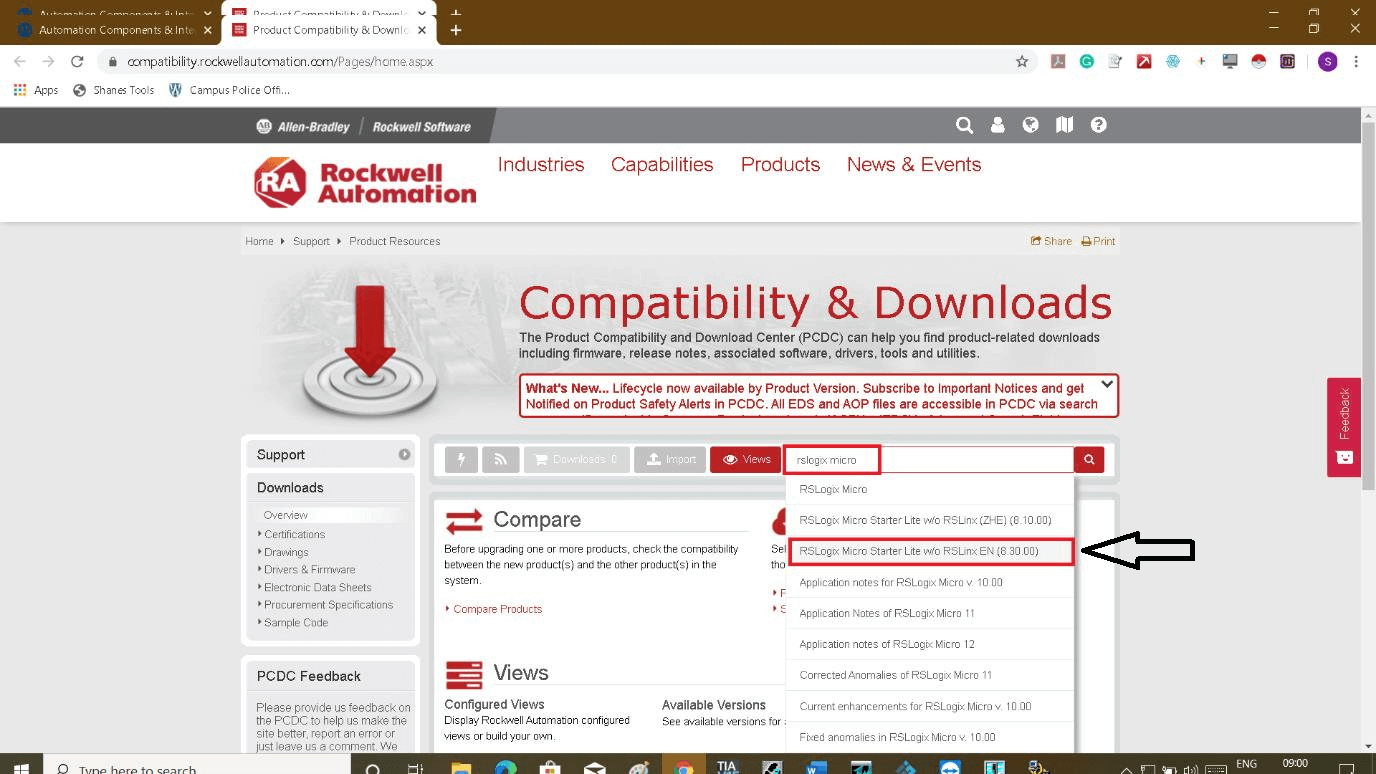
Task: Expand the What's New banner chevron
Action: pos(1107,384)
